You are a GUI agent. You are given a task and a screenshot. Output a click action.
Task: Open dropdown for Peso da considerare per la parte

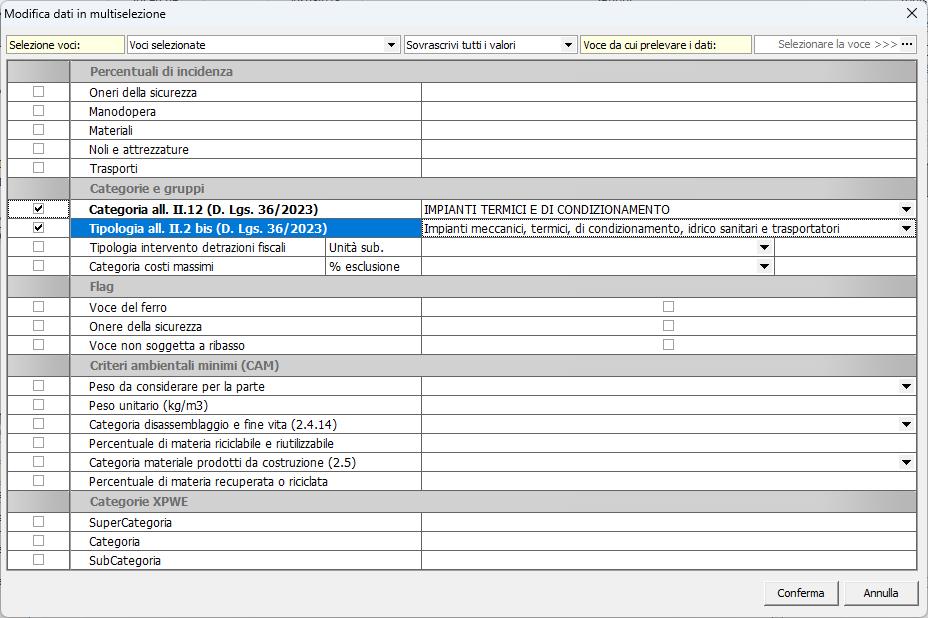(906, 386)
